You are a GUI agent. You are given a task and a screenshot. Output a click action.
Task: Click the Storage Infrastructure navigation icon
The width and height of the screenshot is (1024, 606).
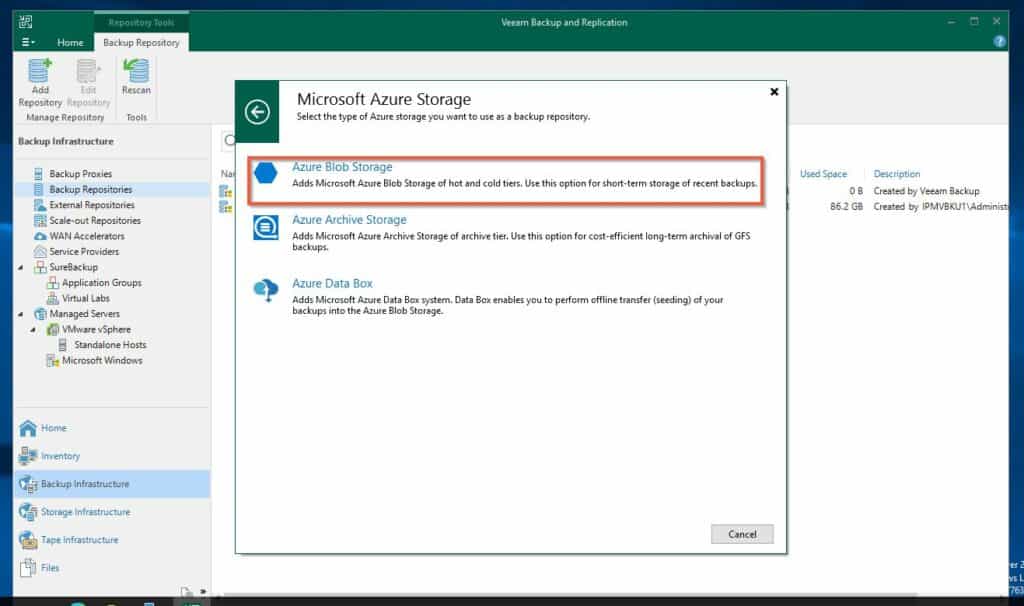coord(28,512)
